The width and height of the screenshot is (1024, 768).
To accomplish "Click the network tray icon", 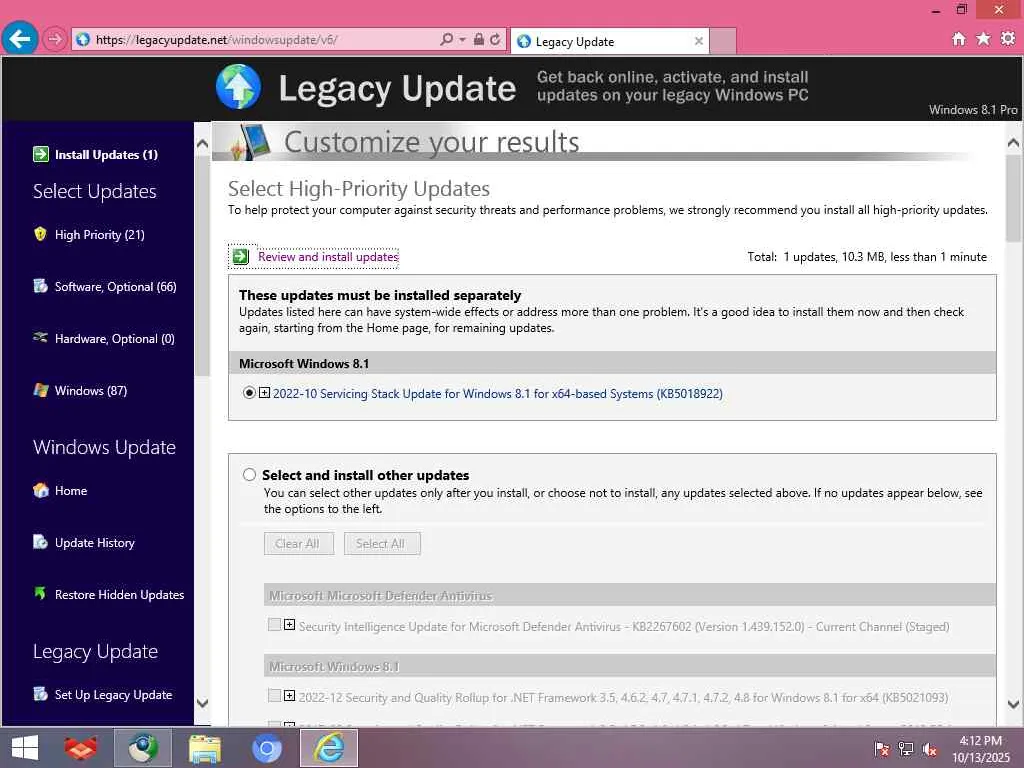I will tap(906, 749).
